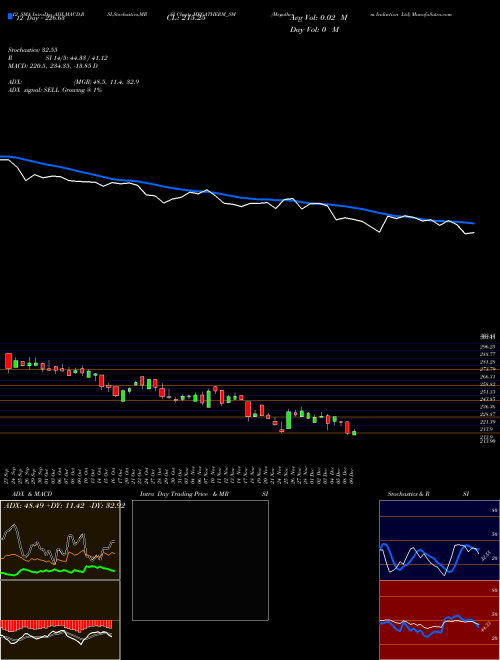The height and width of the screenshot is (660, 500).
Task: Click the 'Stochastics & R' panel title
Action: click(409, 494)
